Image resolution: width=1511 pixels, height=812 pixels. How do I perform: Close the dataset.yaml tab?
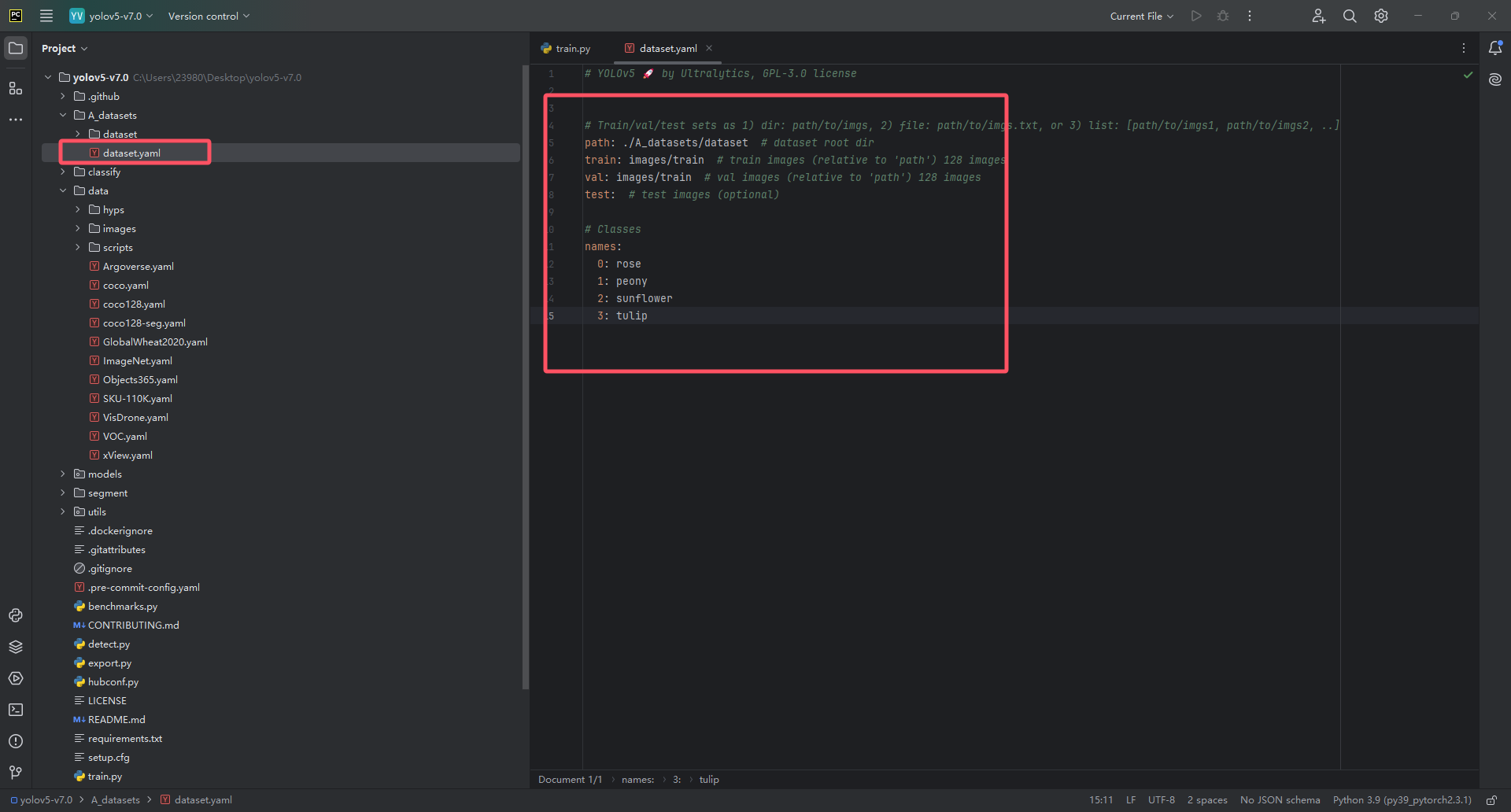(709, 48)
